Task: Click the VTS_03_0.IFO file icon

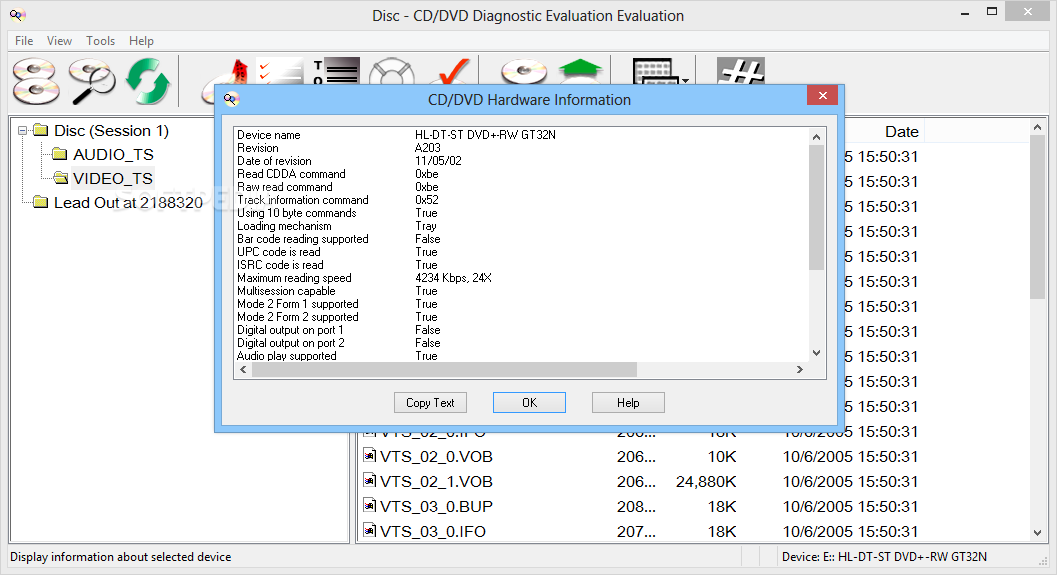Action: point(369,531)
